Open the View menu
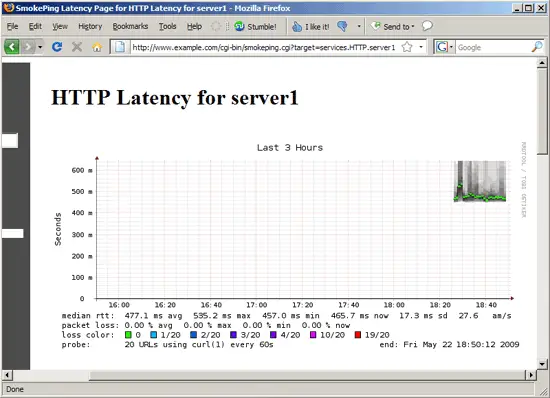 coord(60,26)
